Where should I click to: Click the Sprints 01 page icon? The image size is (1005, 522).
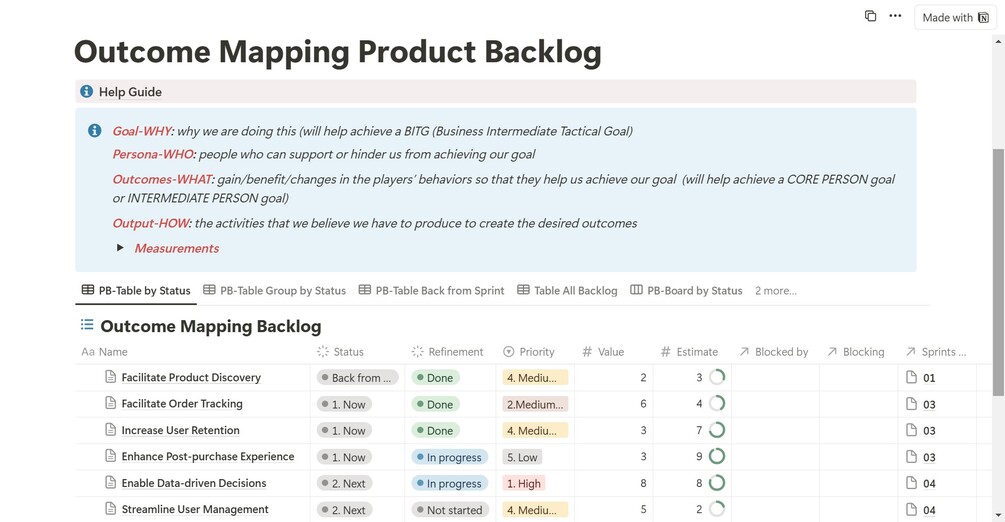tap(911, 378)
